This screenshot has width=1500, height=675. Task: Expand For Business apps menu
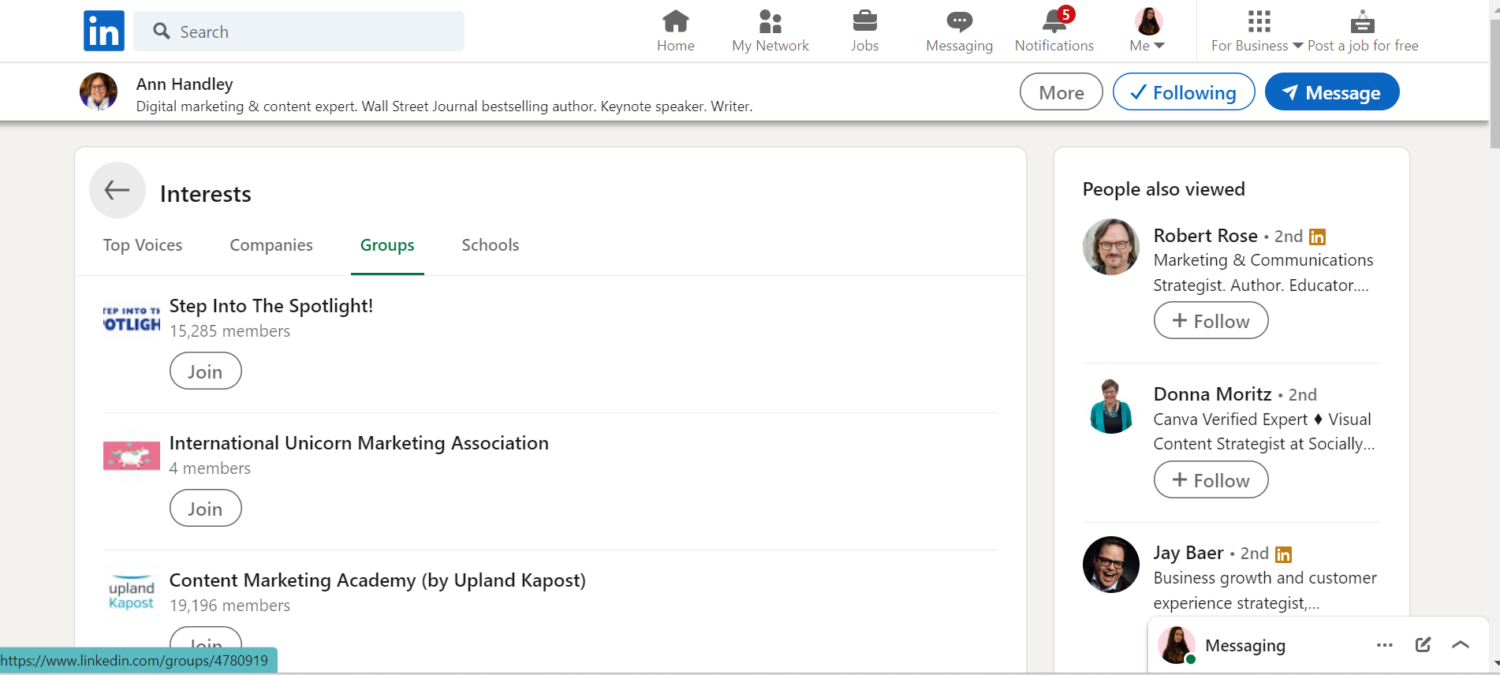pyautogui.click(x=1256, y=31)
